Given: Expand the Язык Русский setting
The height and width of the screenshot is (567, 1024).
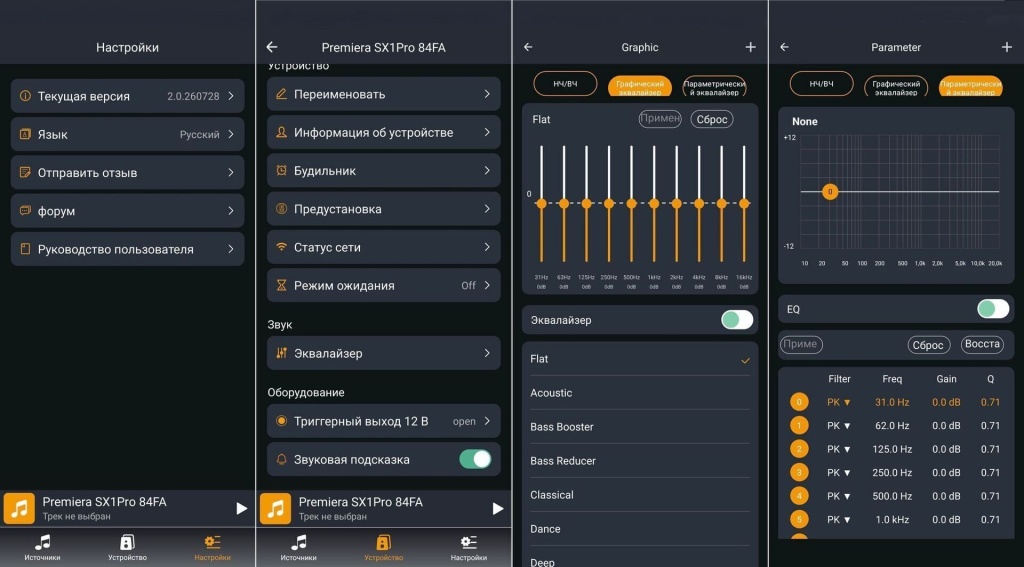Looking at the screenshot, I should [127, 135].
